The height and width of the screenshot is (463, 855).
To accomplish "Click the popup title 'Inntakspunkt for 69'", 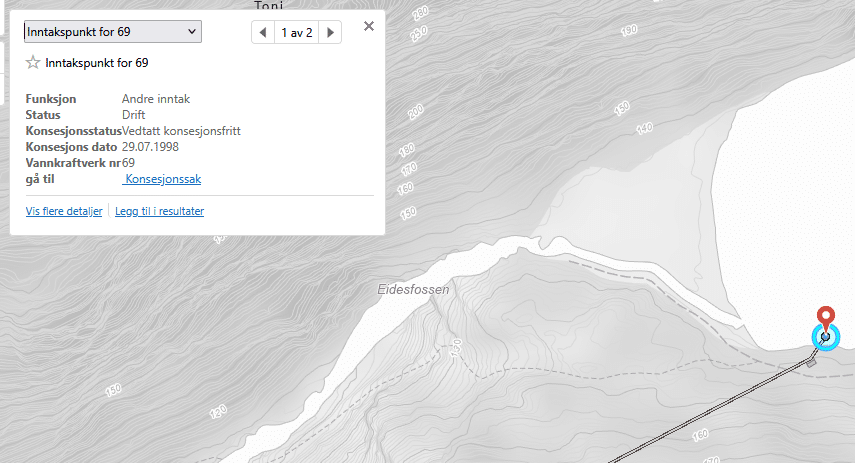I will coord(97,63).
